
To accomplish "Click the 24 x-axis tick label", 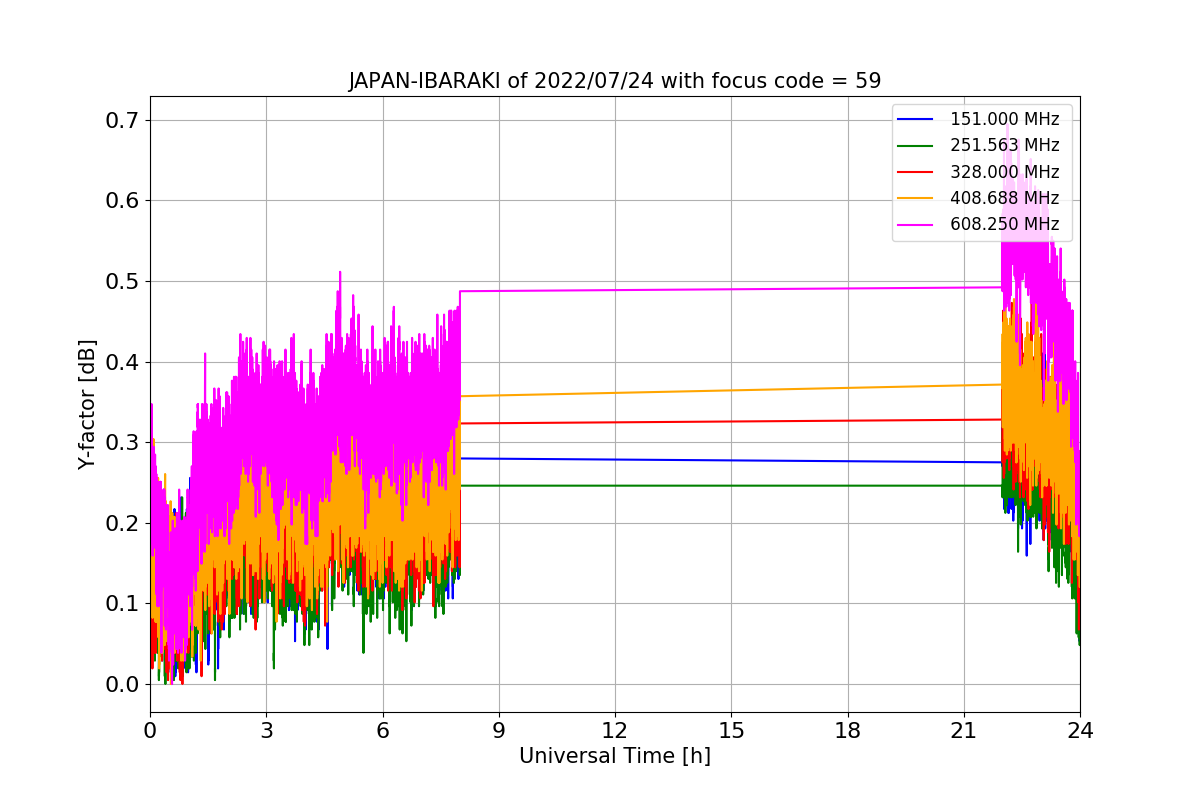I will (x=1080, y=730).
